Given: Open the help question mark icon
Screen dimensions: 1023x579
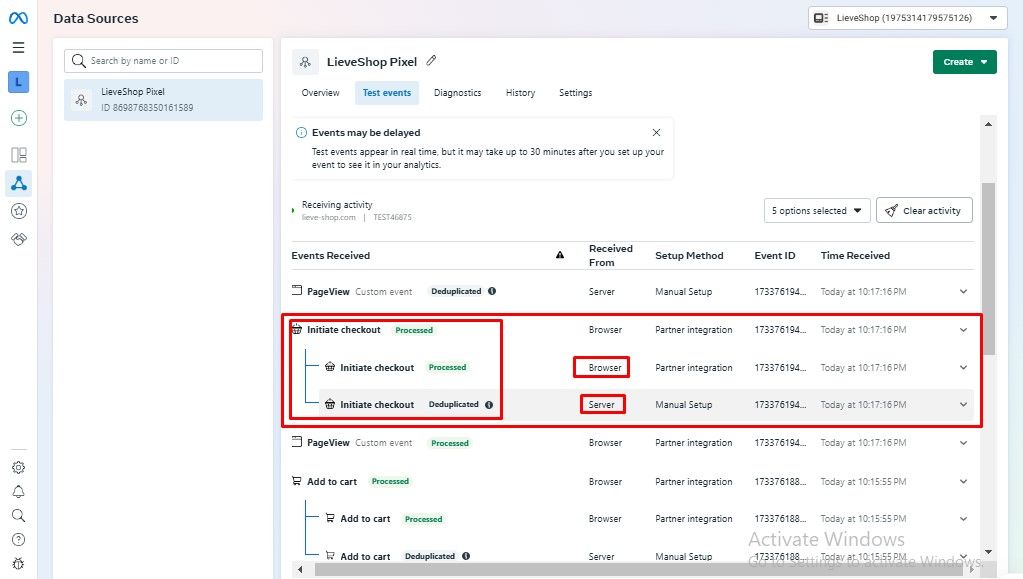Looking at the screenshot, I should [x=19, y=540].
